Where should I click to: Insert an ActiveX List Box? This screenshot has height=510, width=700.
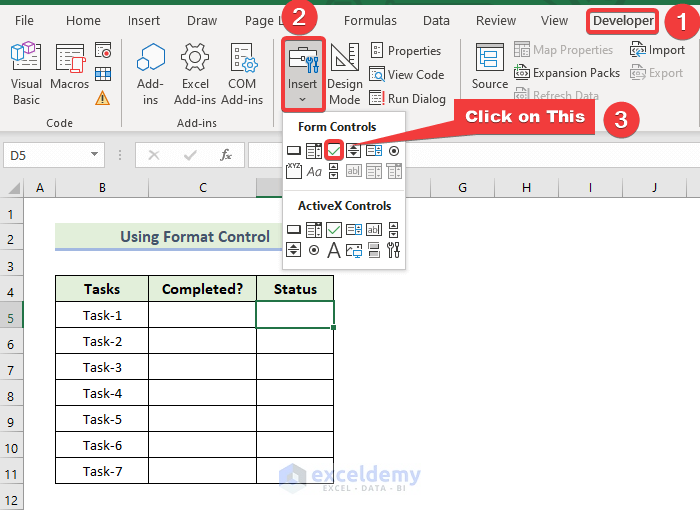pyautogui.click(x=354, y=230)
